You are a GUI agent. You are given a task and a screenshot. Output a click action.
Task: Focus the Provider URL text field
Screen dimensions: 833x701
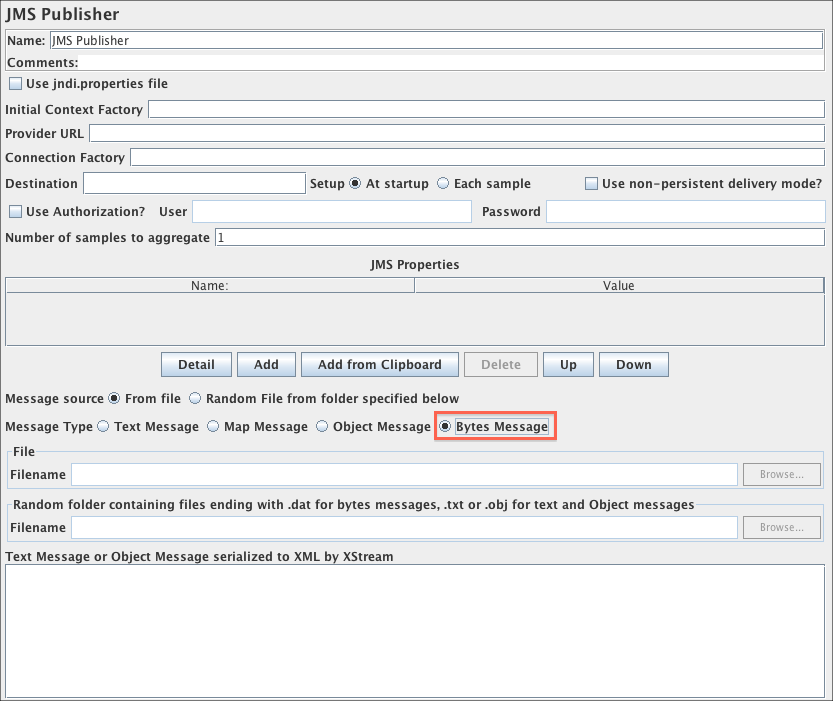[457, 133]
